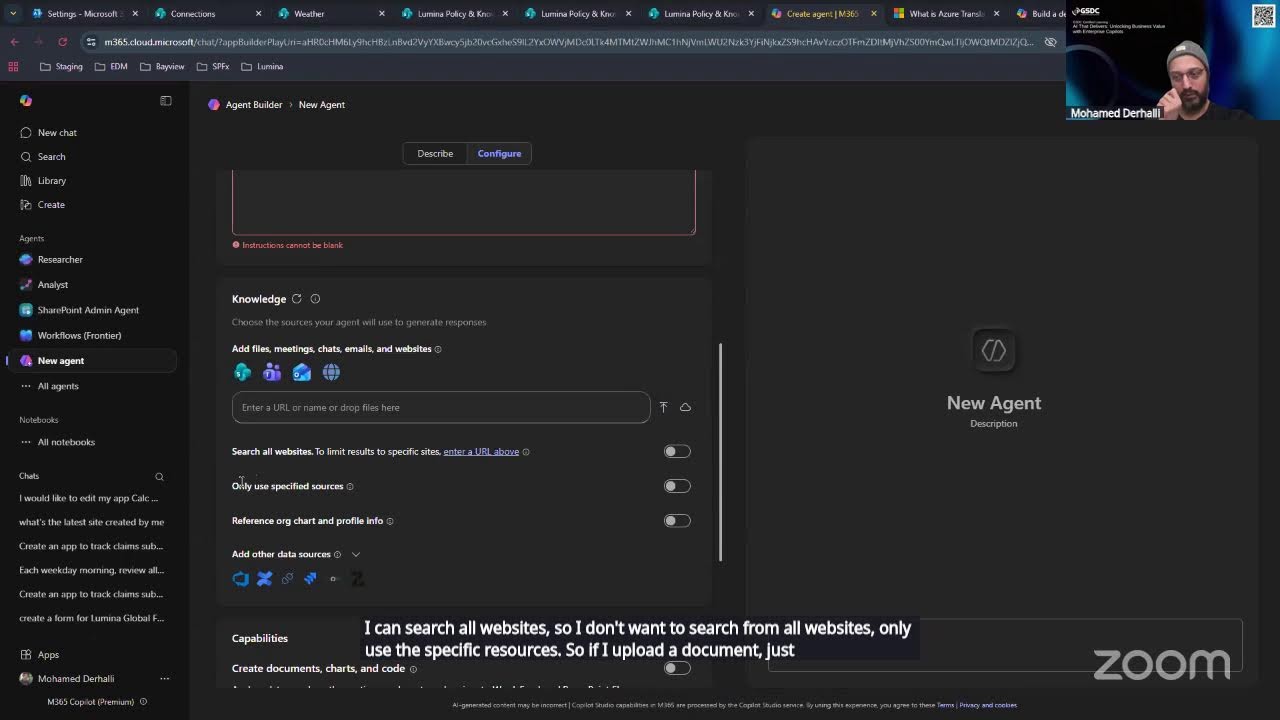Go to Agent Builder breadcrumb

[254, 105]
